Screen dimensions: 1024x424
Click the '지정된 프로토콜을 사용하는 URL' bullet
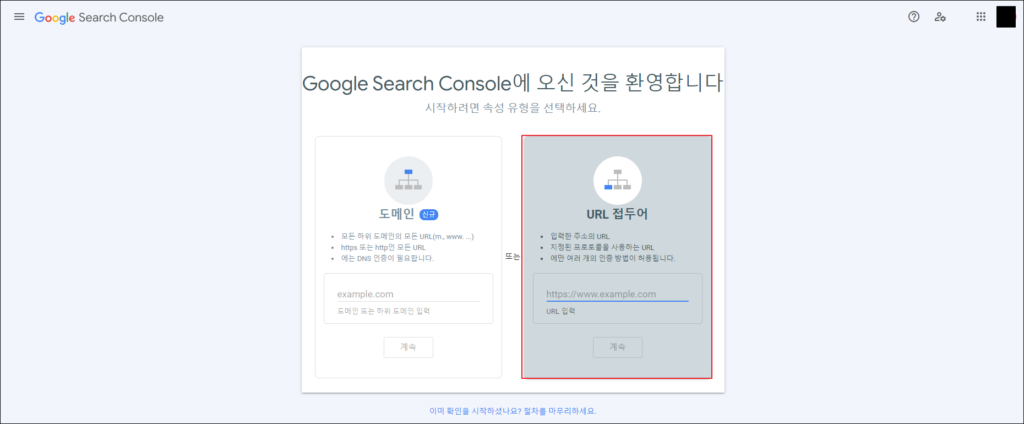(x=601, y=247)
